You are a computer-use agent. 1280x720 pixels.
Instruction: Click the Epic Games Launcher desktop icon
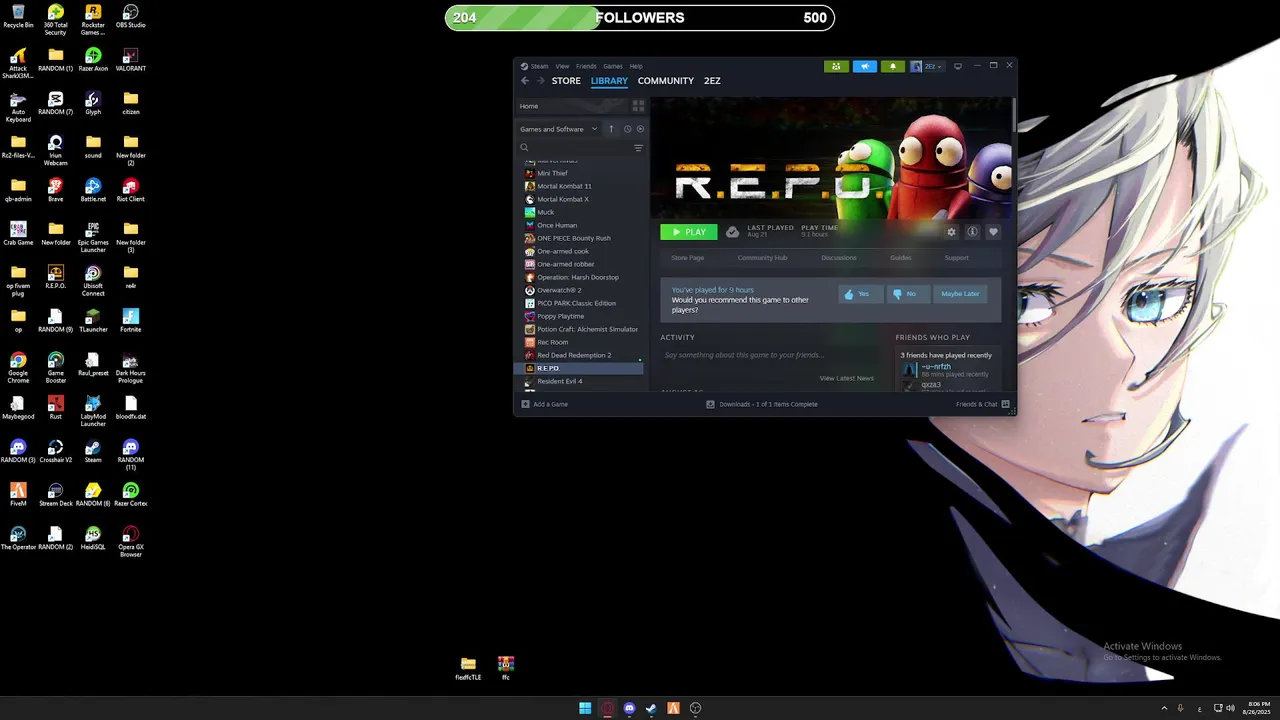point(93,237)
